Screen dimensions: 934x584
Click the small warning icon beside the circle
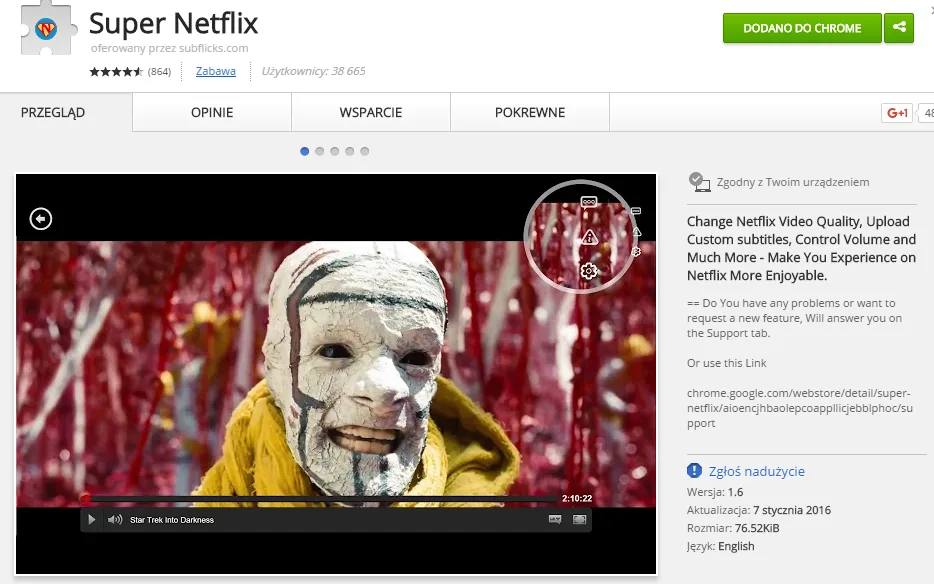point(637,231)
